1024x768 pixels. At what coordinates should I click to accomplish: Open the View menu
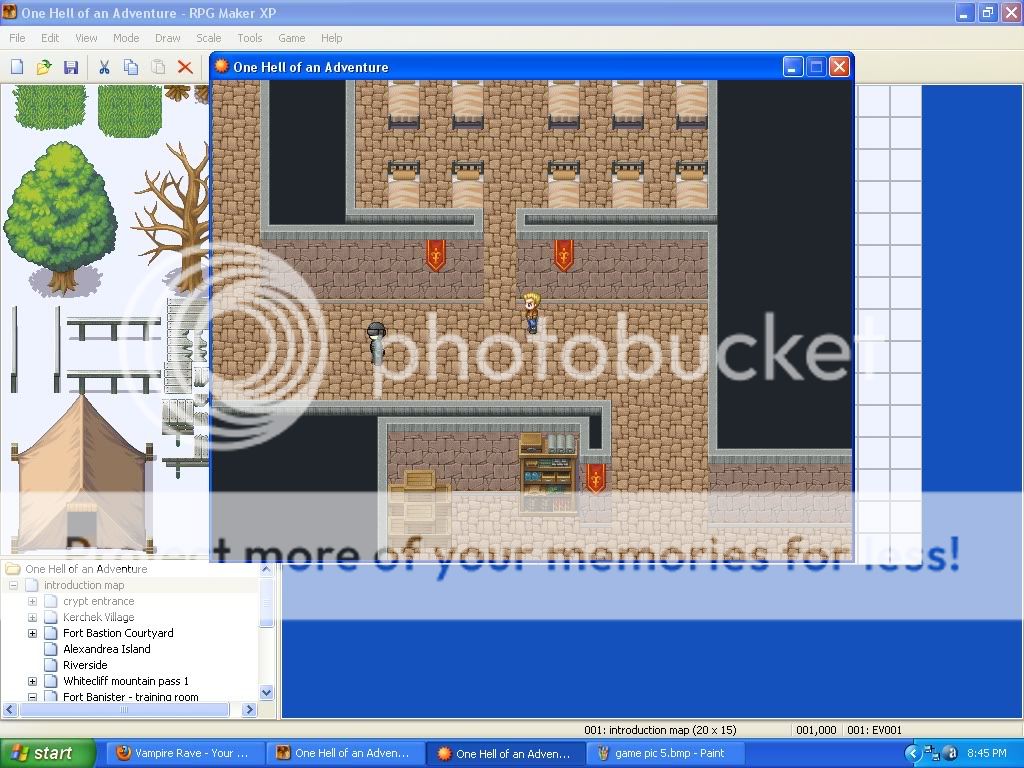(x=86, y=38)
